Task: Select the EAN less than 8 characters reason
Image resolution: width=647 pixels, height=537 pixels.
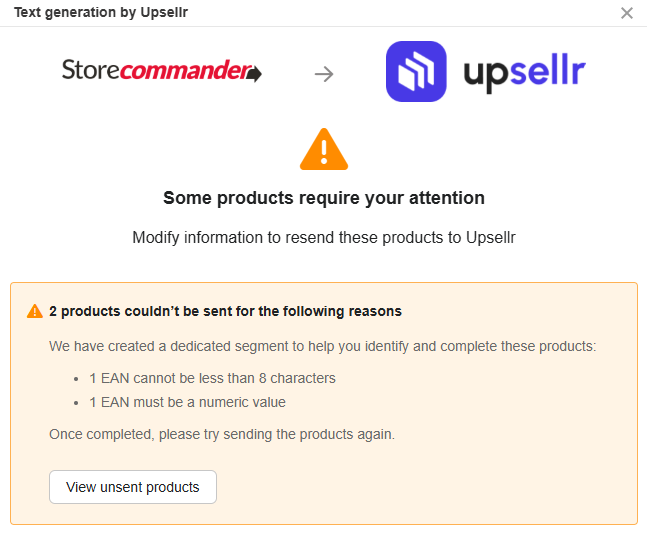Action: (212, 378)
